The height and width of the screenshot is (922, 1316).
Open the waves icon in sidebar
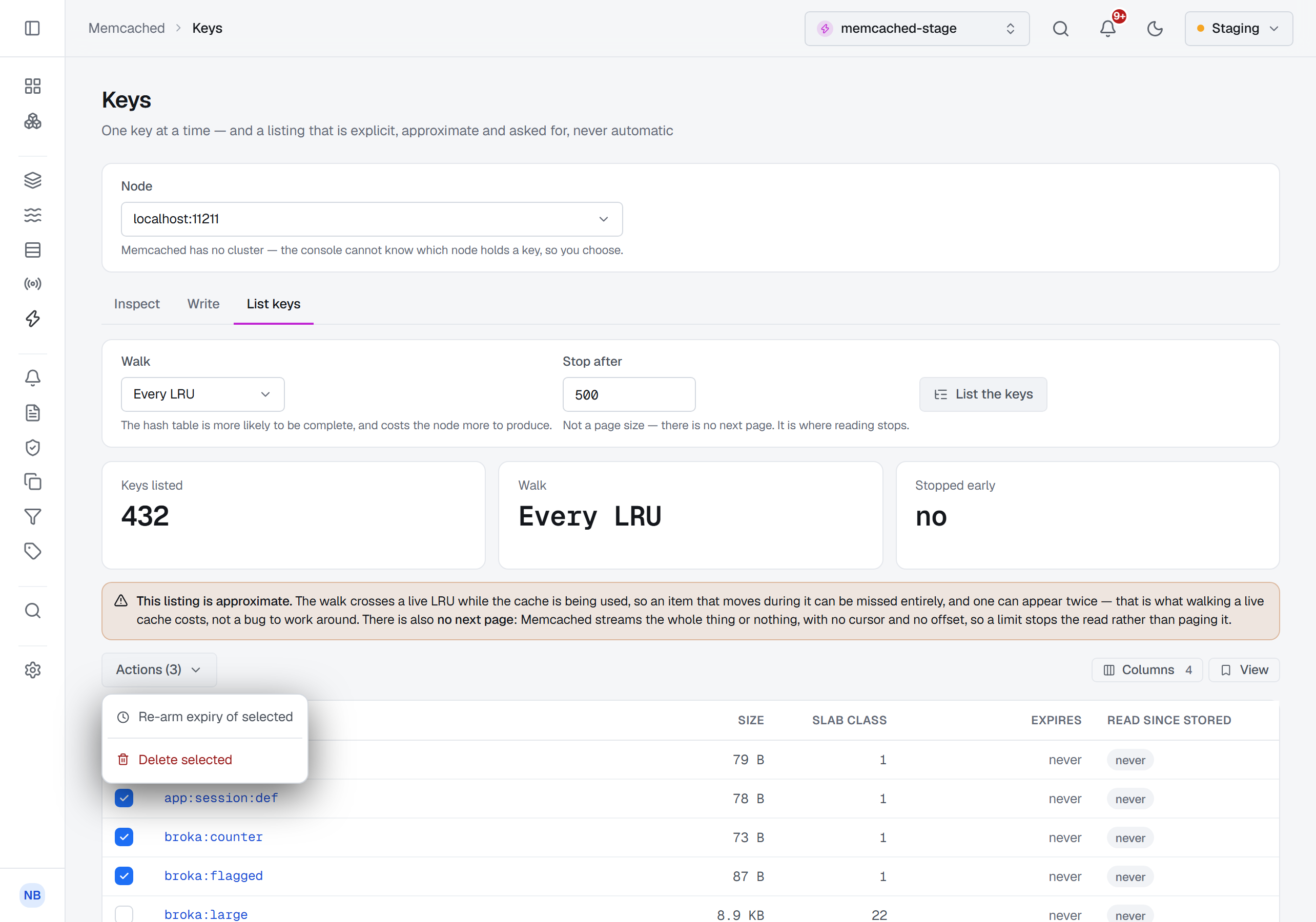33,215
